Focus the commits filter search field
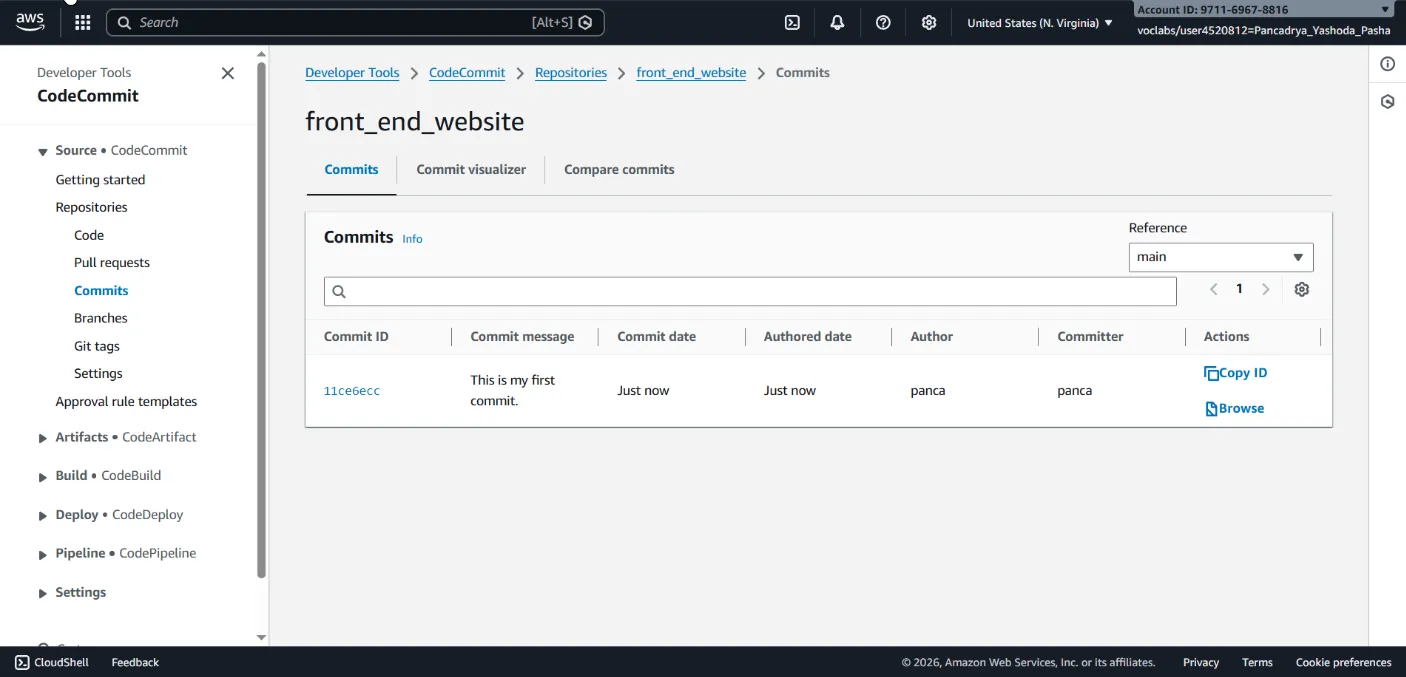 tap(750, 291)
